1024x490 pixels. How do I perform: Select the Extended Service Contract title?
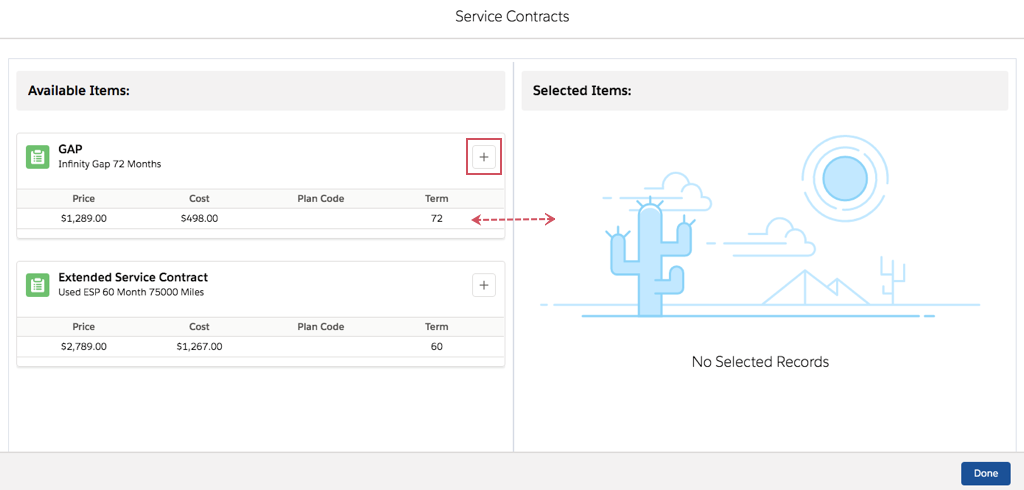tap(133, 277)
